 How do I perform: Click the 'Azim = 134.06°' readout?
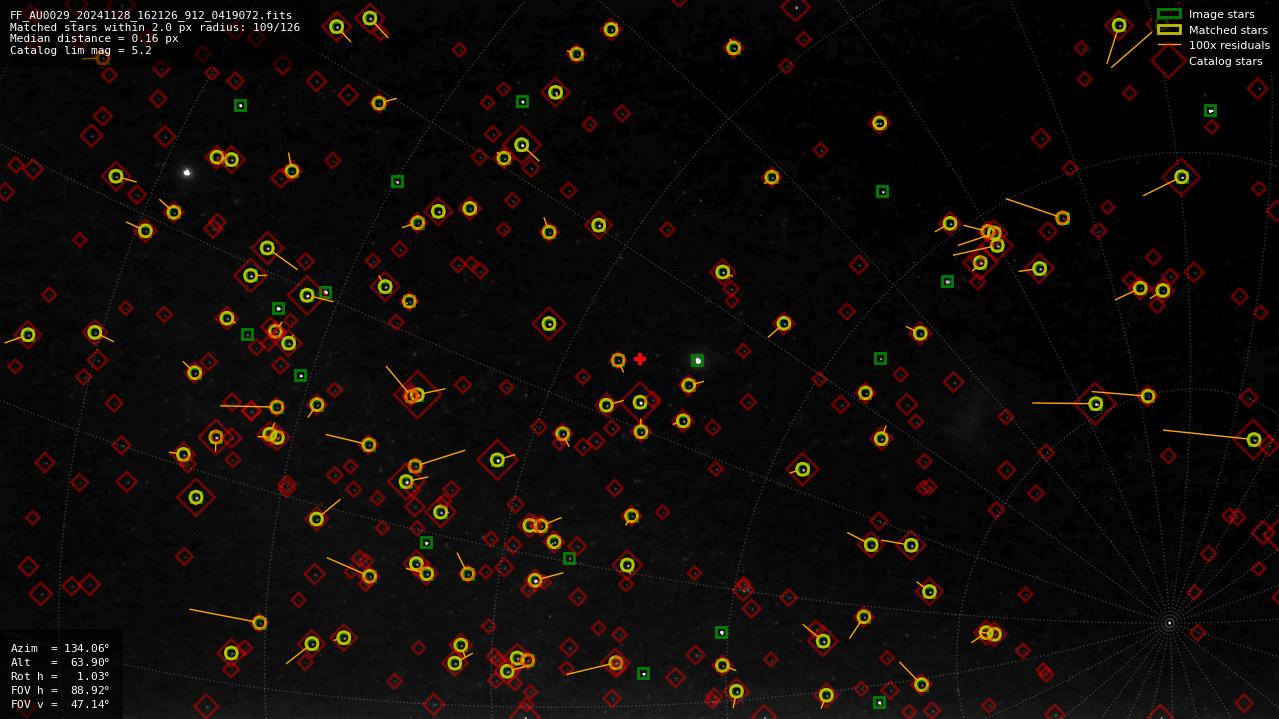click(x=60, y=648)
